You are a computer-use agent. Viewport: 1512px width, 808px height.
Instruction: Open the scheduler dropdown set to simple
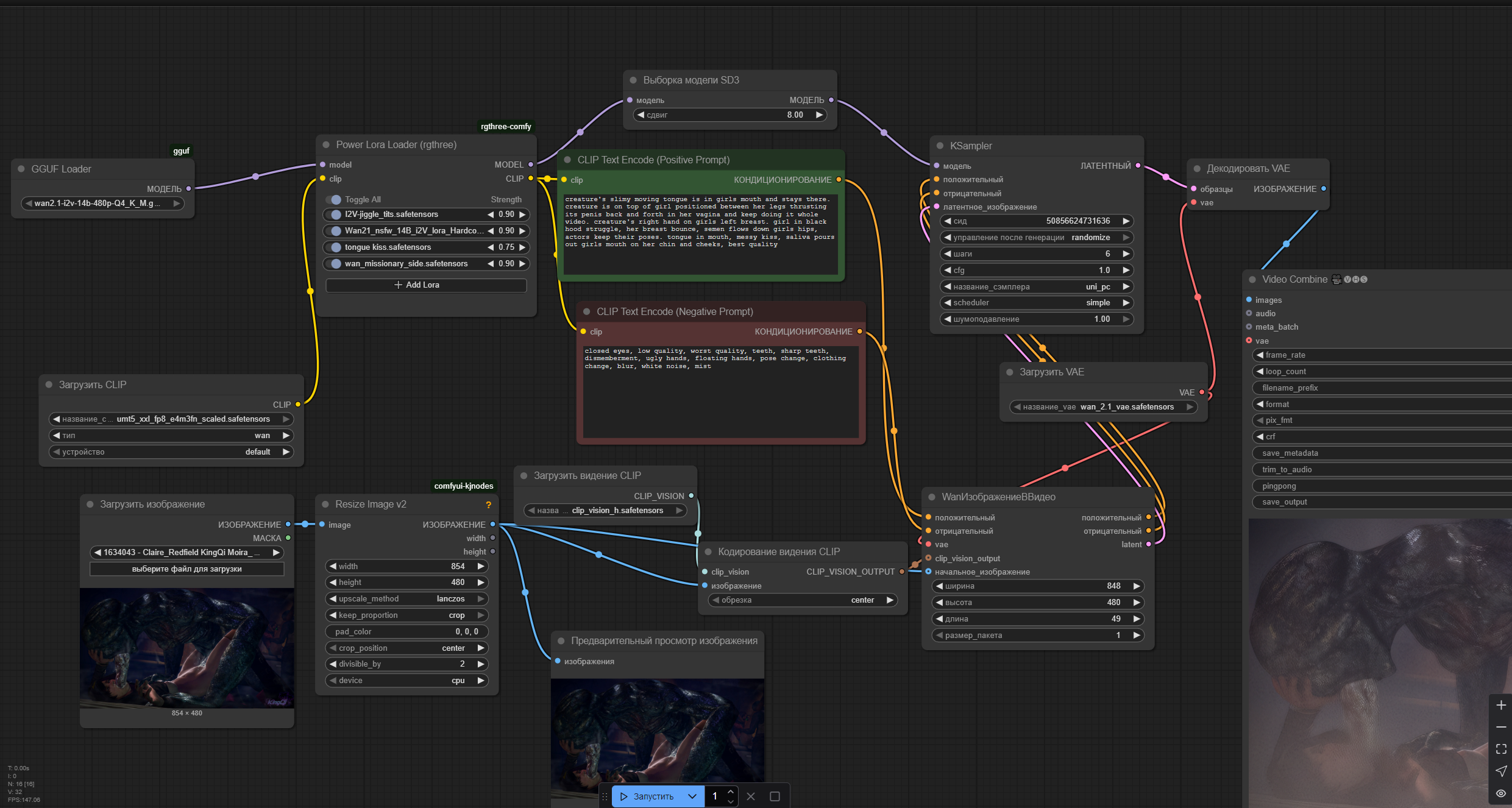pos(1035,303)
